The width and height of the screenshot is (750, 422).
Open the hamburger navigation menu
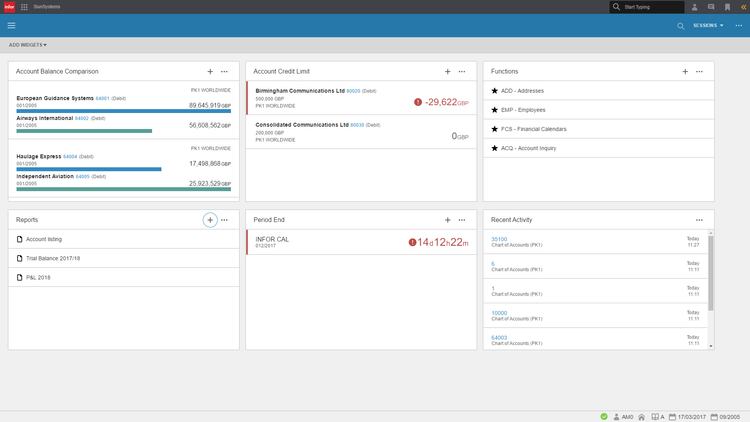pyautogui.click(x=11, y=25)
